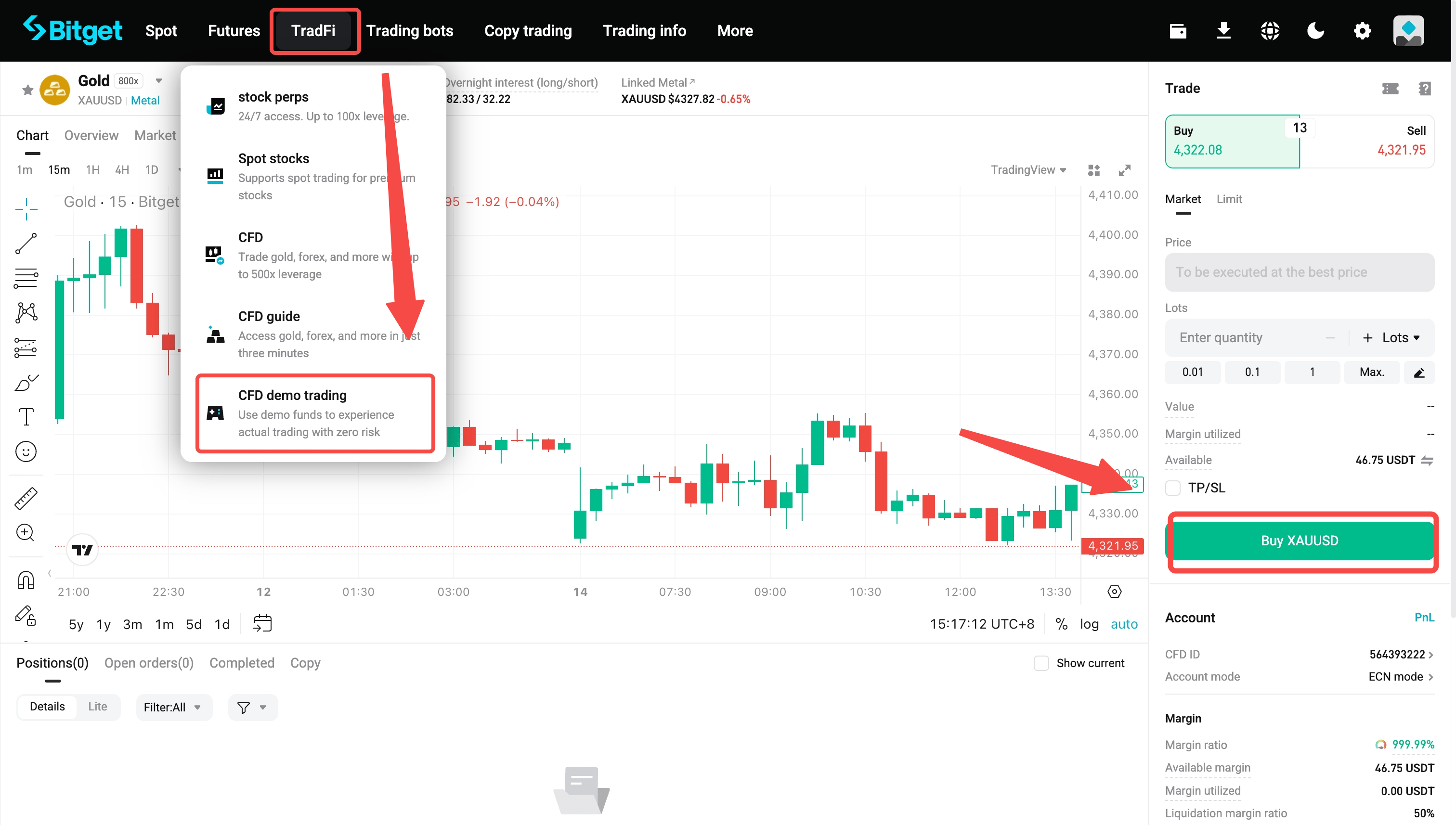Screen dimensions: 1456x825
Task: Switch to Open orders(0) tab
Action: [x=149, y=663]
